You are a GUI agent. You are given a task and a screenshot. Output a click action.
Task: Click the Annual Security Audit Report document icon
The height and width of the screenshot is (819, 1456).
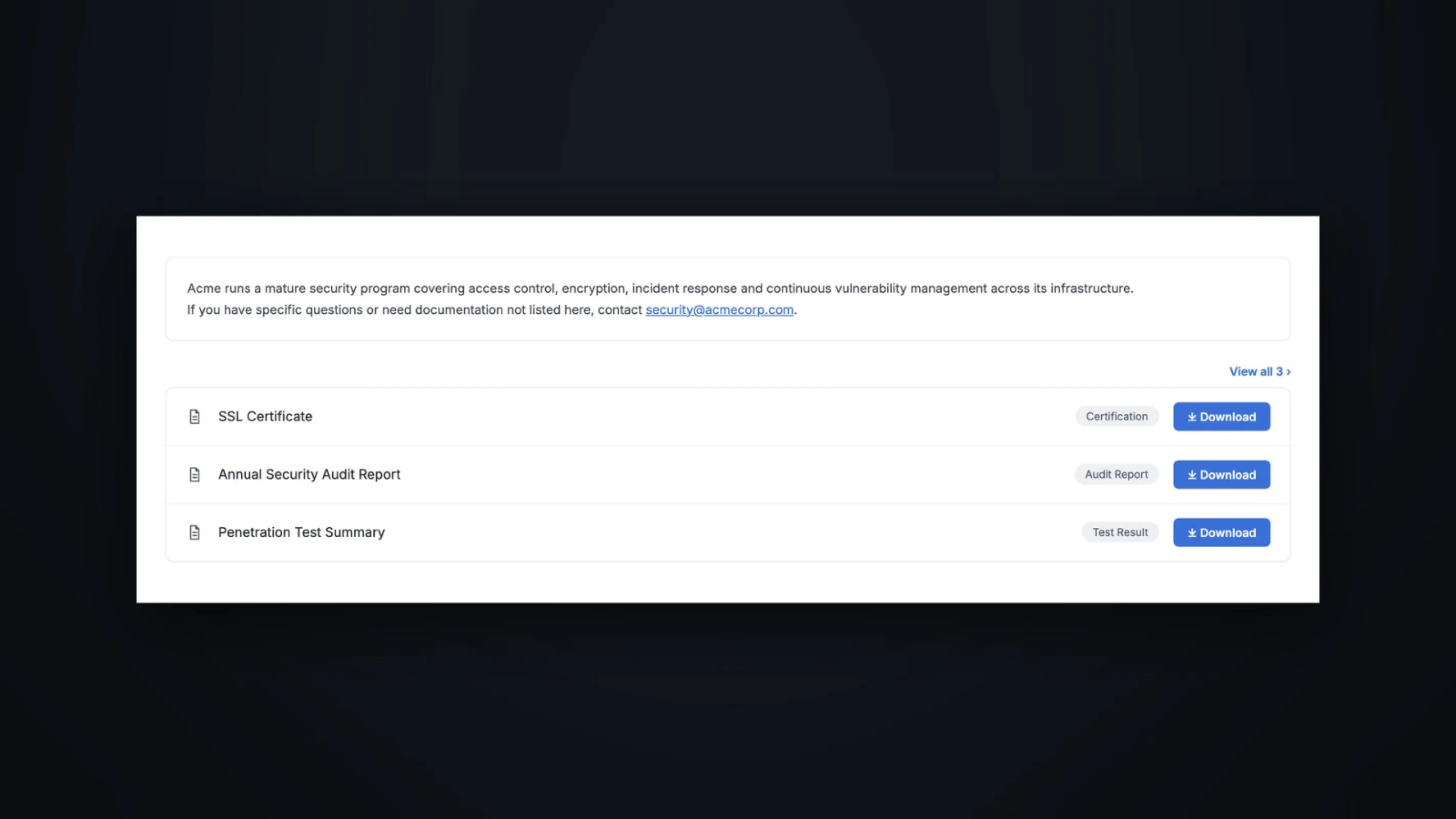coord(195,474)
